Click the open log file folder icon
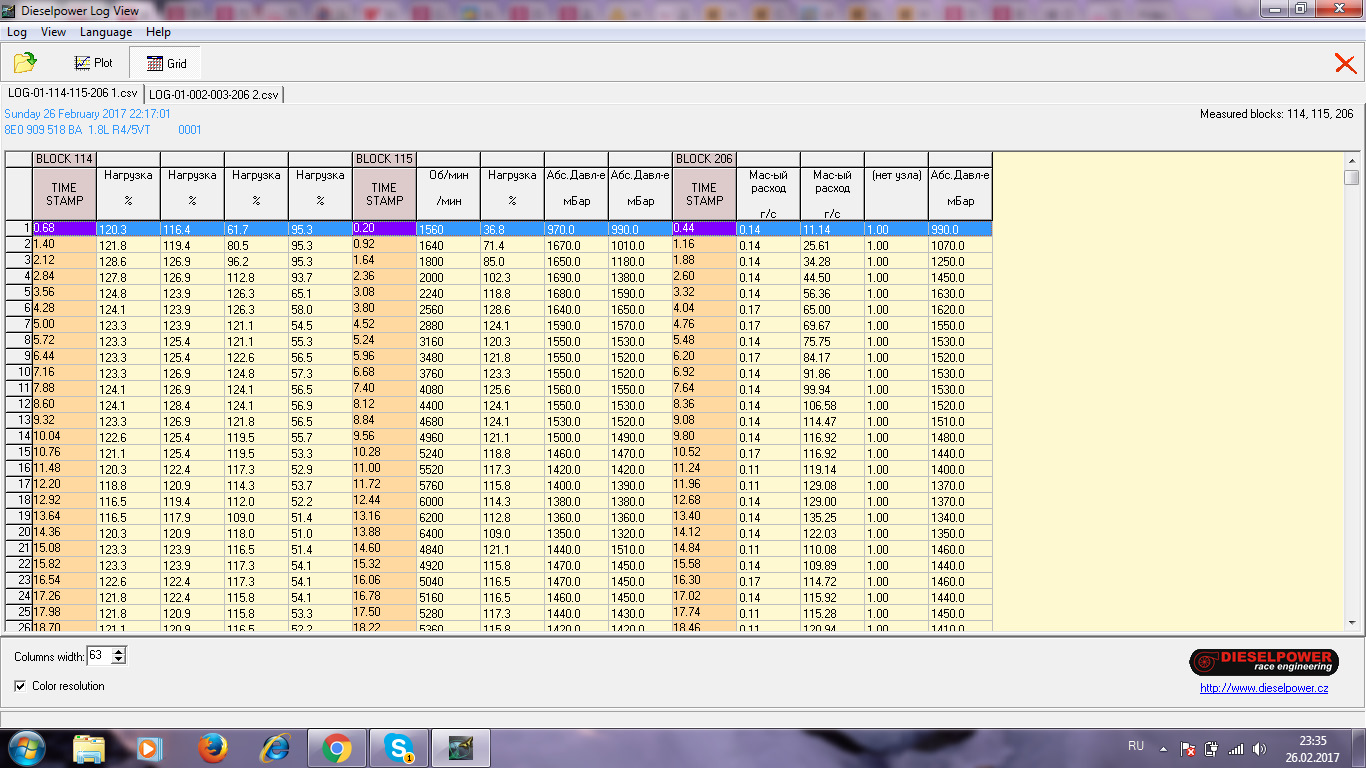 point(25,63)
